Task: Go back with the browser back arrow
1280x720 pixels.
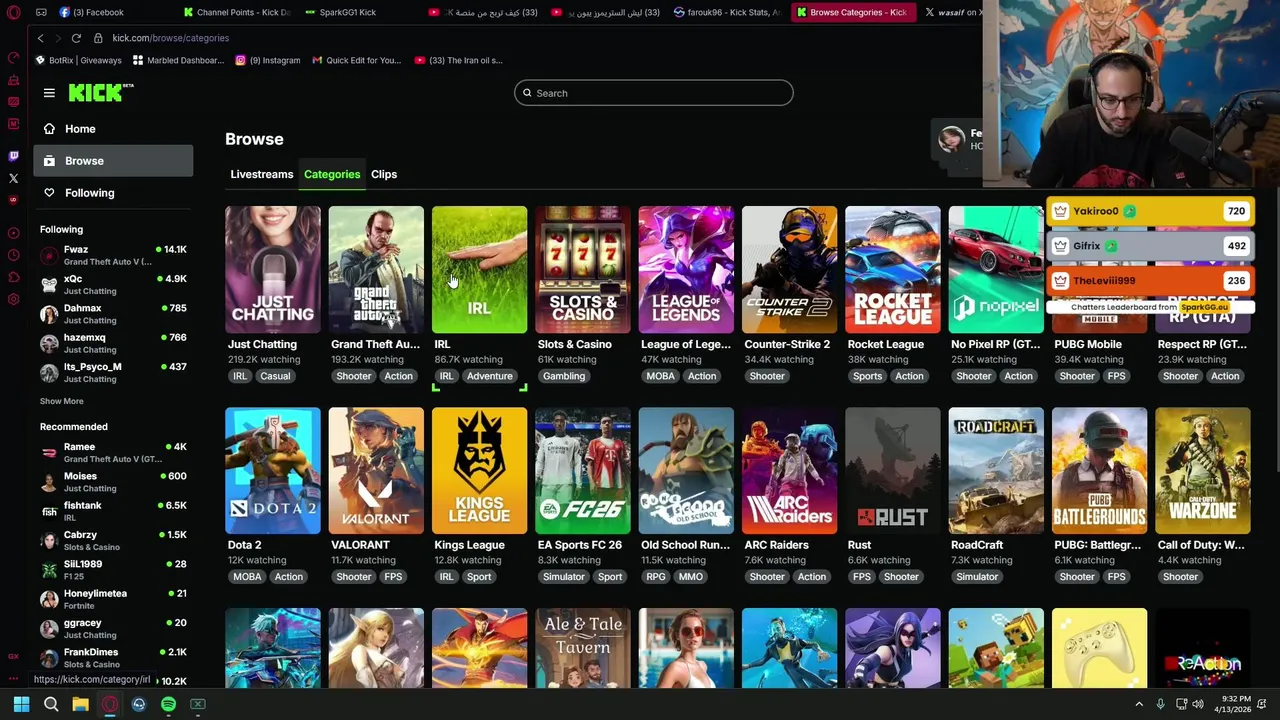Action: (40, 38)
